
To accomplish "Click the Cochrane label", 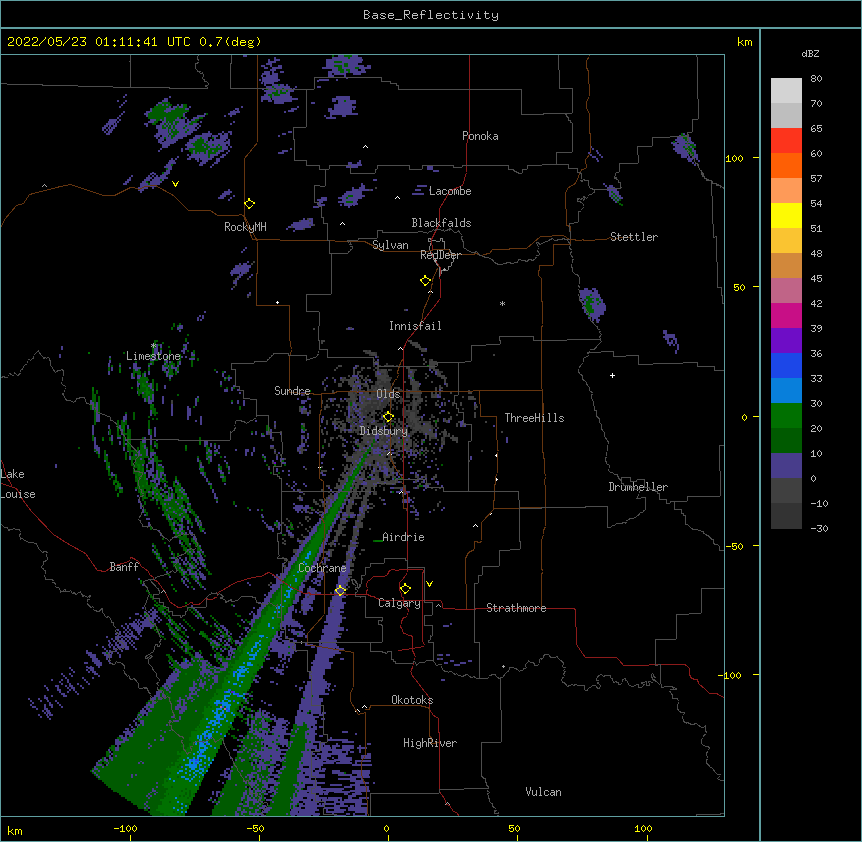I will coord(322,568).
